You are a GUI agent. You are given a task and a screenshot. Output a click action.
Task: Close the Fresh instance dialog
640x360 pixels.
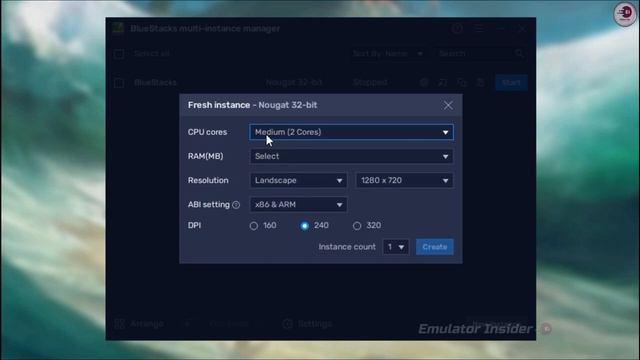pos(448,105)
